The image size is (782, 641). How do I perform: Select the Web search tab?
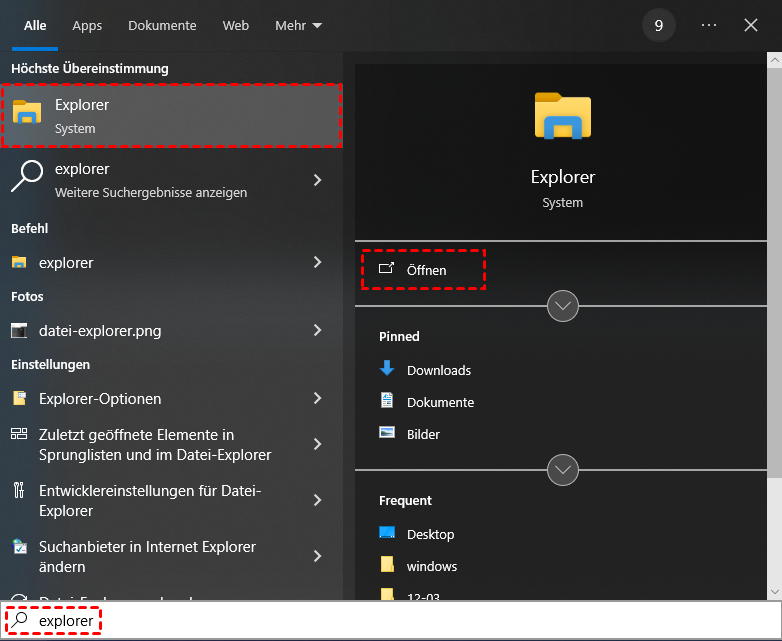[236, 26]
